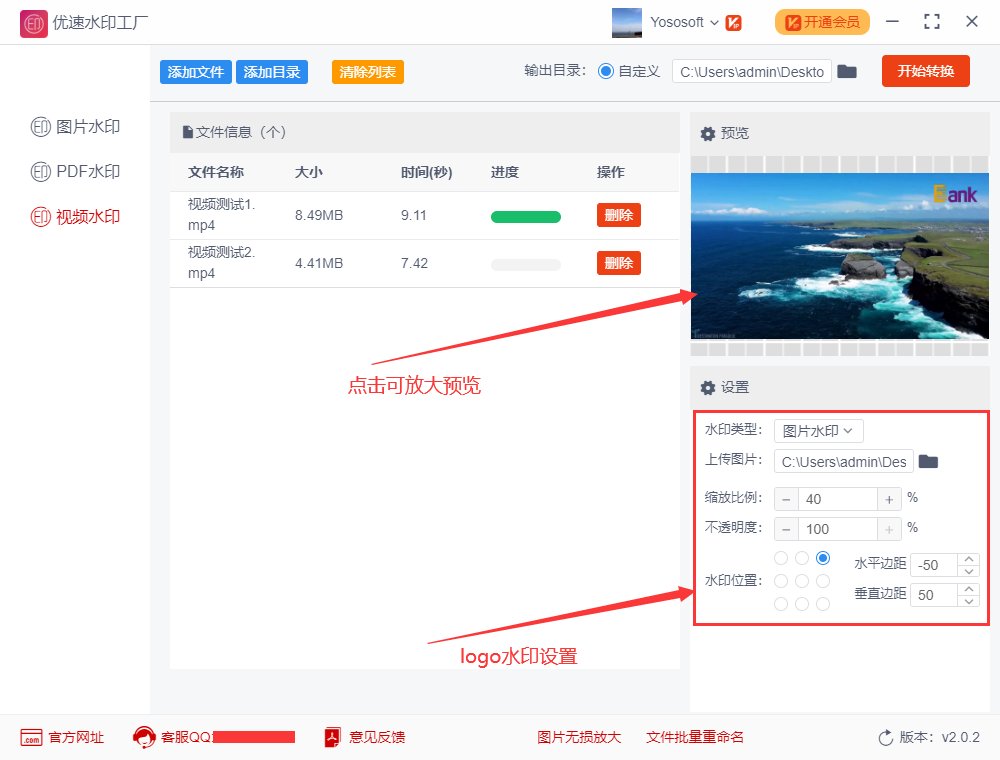Open output directory folder browser
Screen dimensions: 1000x760
coord(847,71)
